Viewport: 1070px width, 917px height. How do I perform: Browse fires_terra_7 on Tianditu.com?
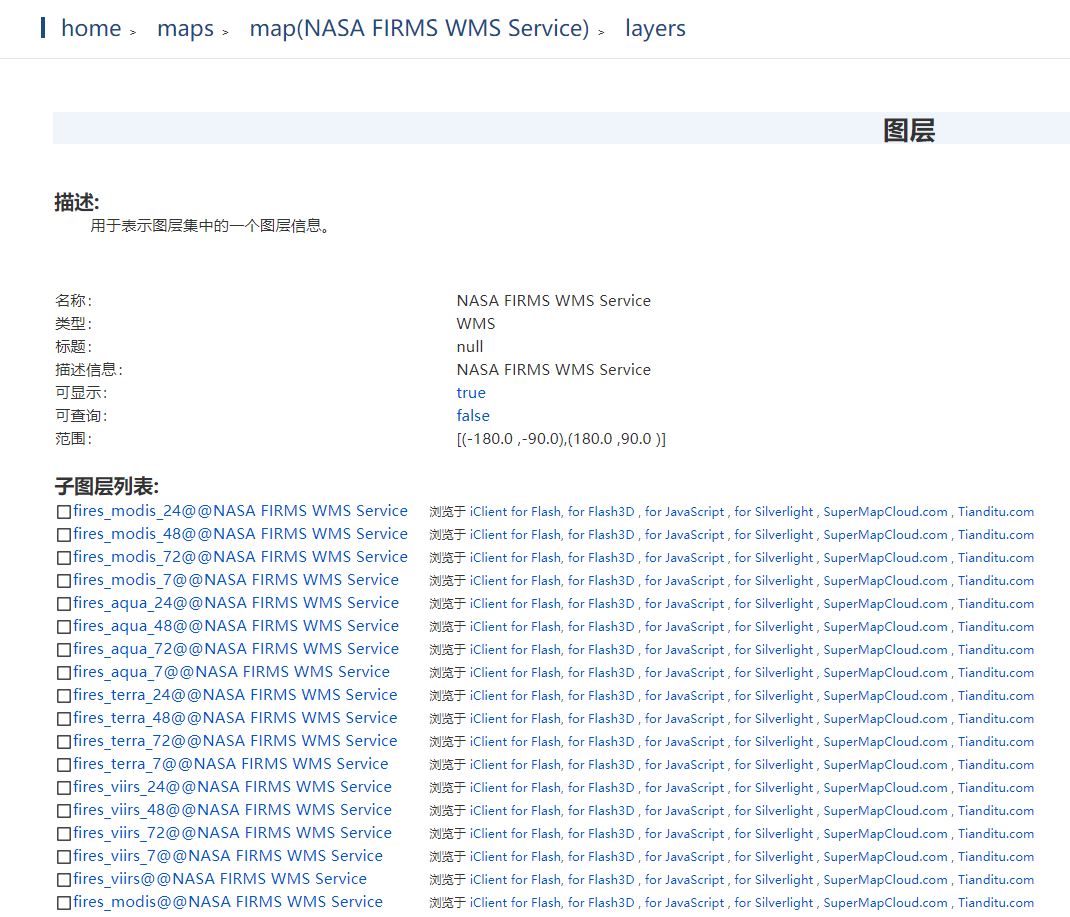point(996,765)
